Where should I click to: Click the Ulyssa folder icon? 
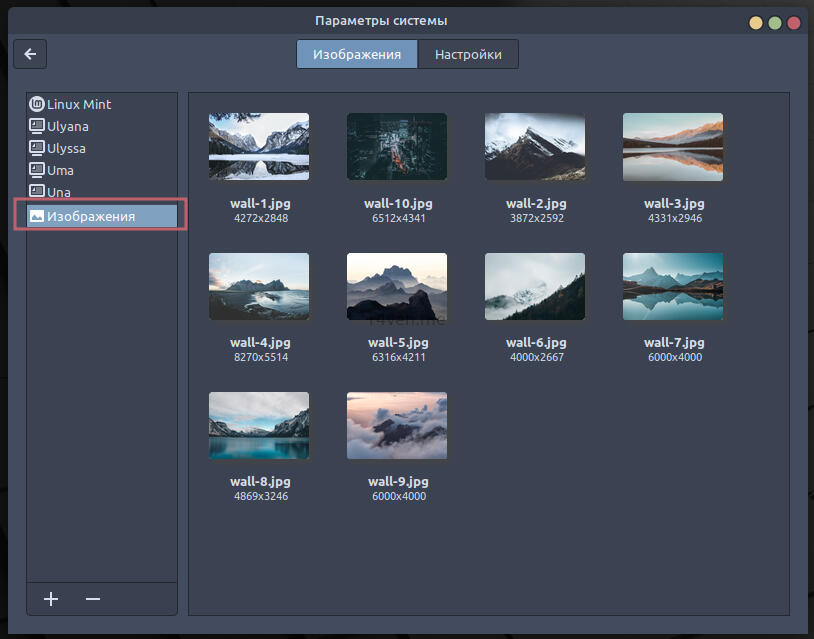pyautogui.click(x=37, y=148)
